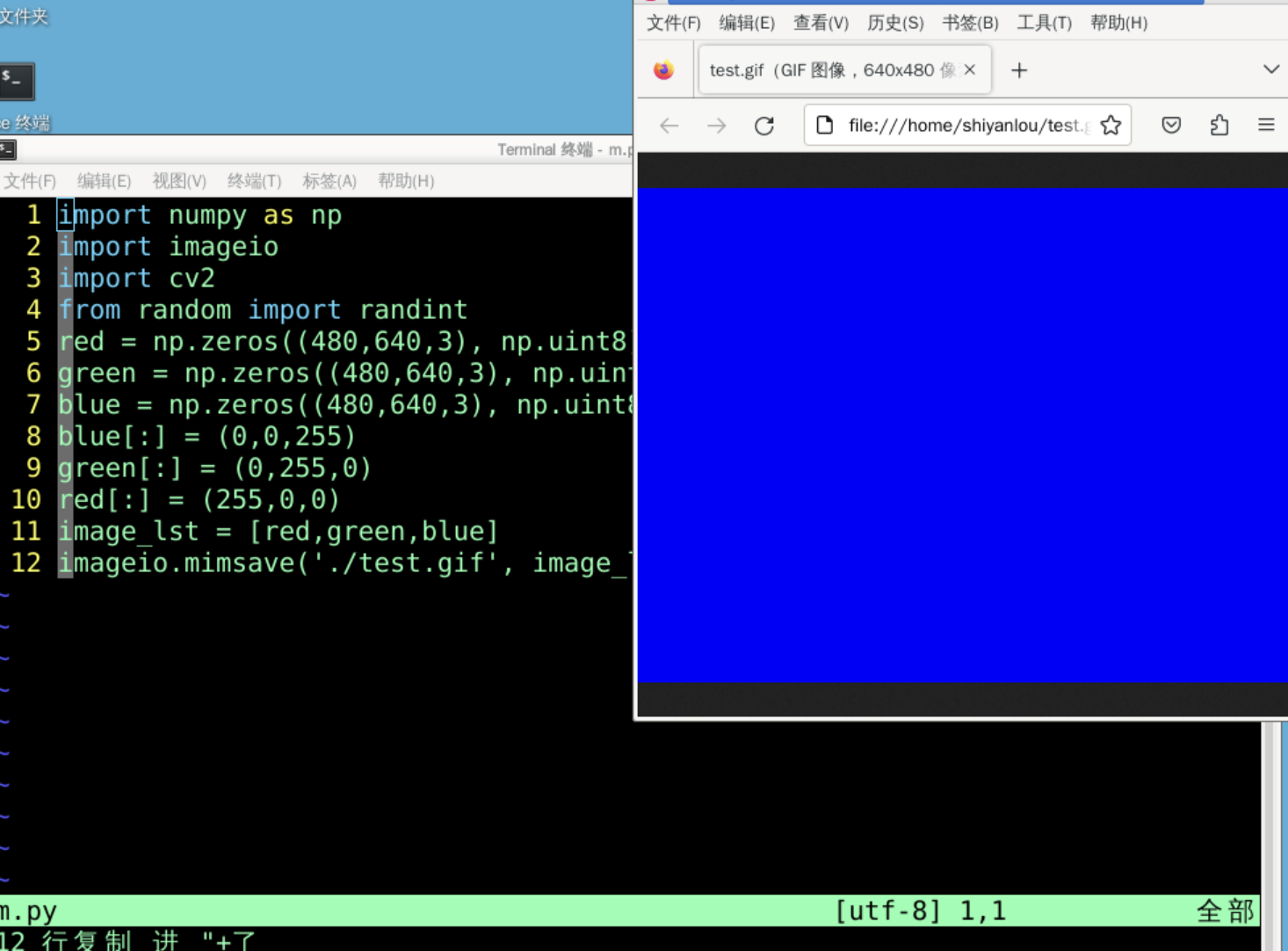This screenshot has width=1288, height=951.
Task: Open Firefox 工具(T) menu
Action: pyautogui.click(x=1045, y=23)
